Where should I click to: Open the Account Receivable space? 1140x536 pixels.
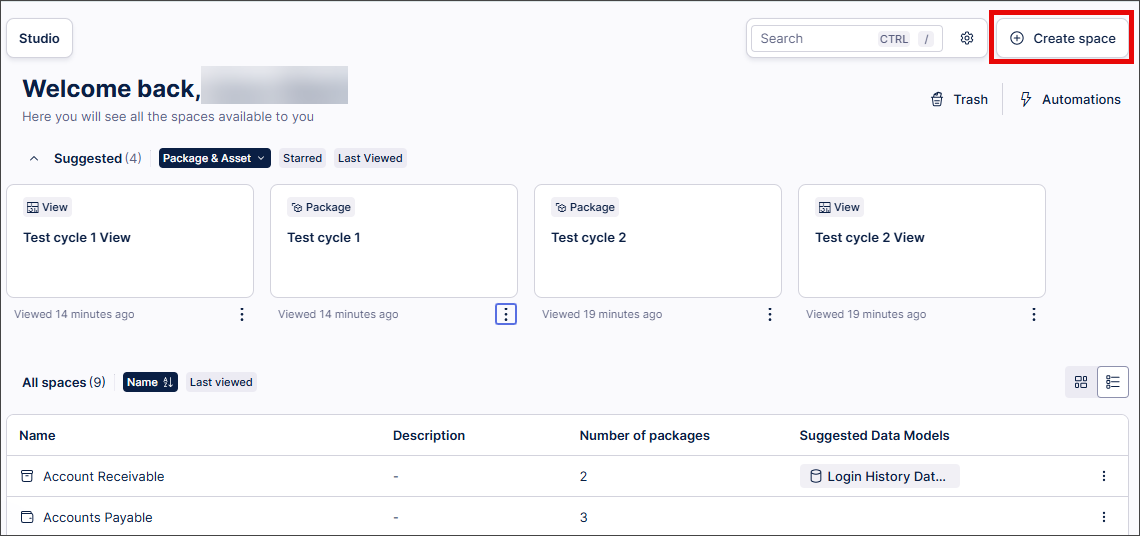pyautogui.click(x=103, y=476)
